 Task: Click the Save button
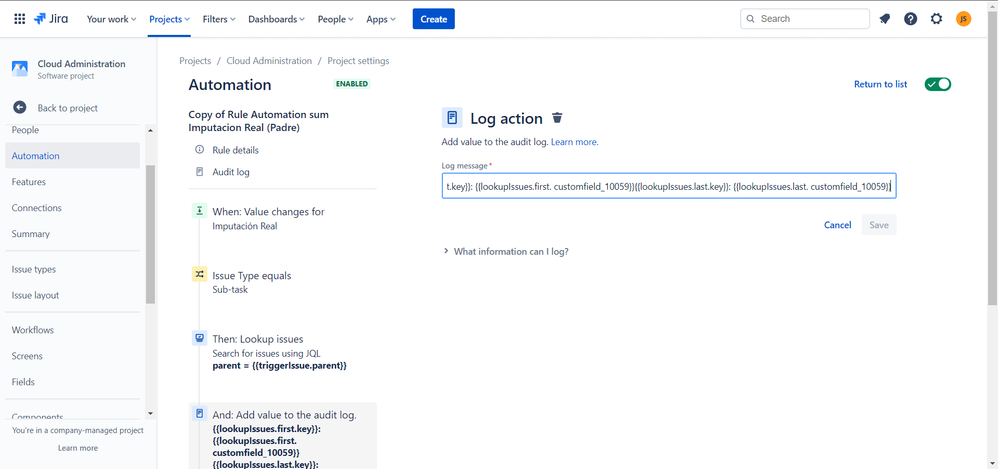pos(879,225)
